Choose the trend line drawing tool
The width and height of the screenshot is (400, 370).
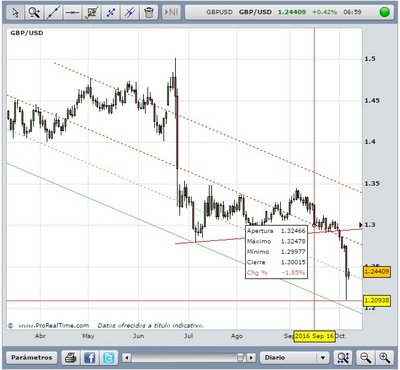pos(53,13)
